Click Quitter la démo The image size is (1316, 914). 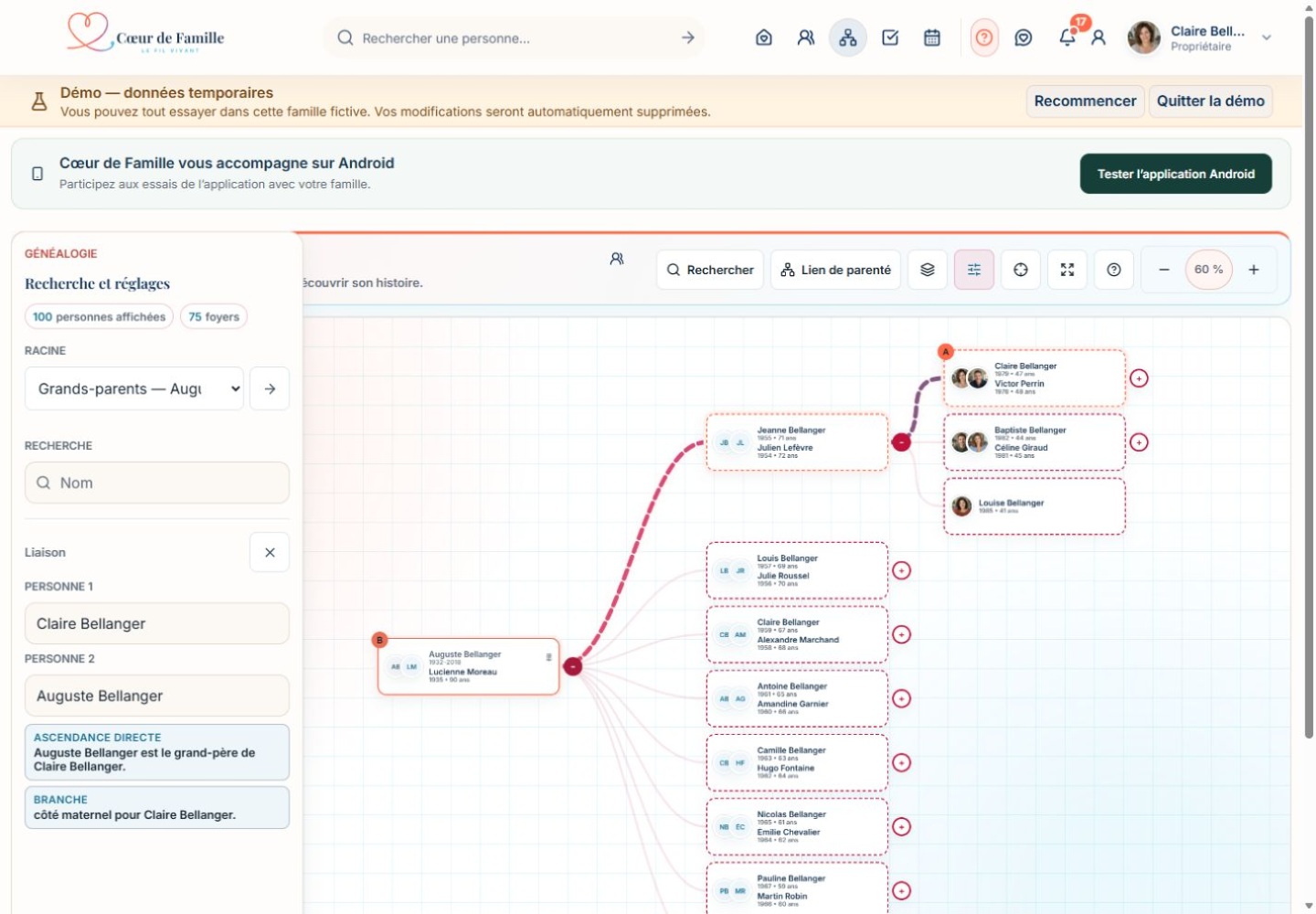pyautogui.click(x=1211, y=101)
